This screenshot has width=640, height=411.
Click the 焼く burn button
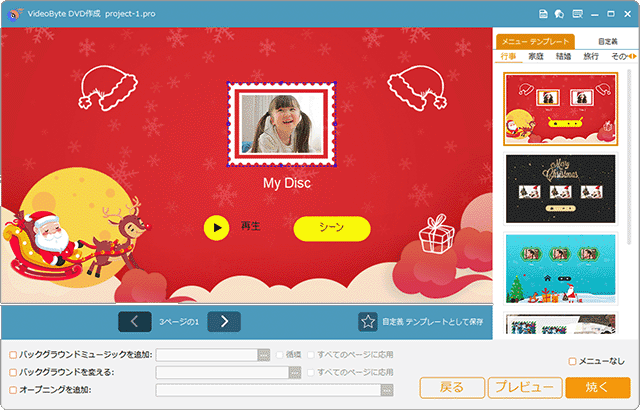click(597, 387)
